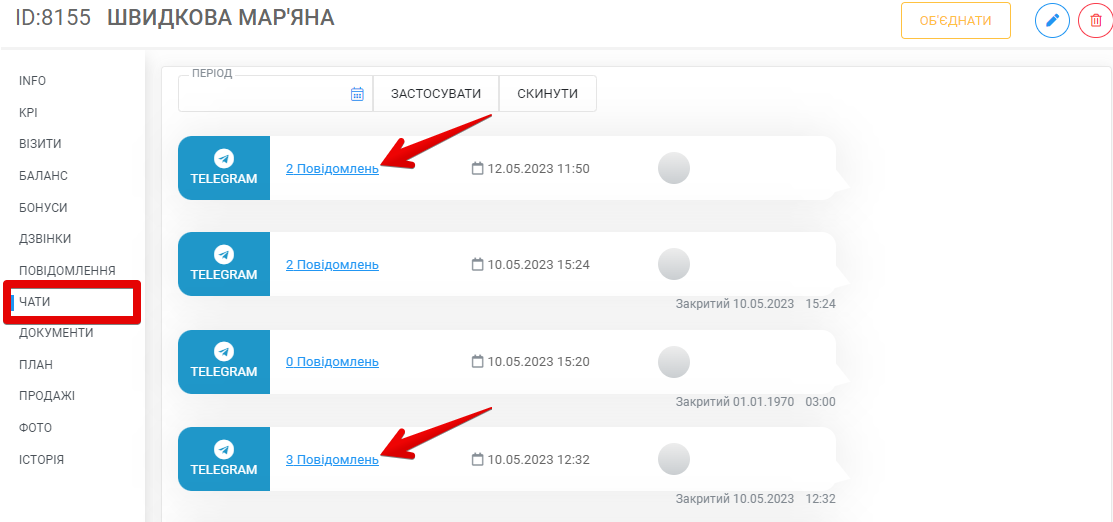Select БАЛАНС in sidebar
The height and width of the screenshot is (522, 1113).
[x=43, y=175]
